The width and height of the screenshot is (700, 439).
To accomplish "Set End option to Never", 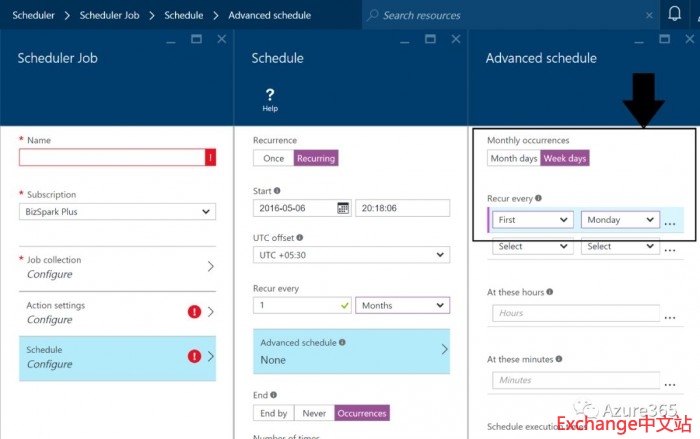I will (314, 413).
